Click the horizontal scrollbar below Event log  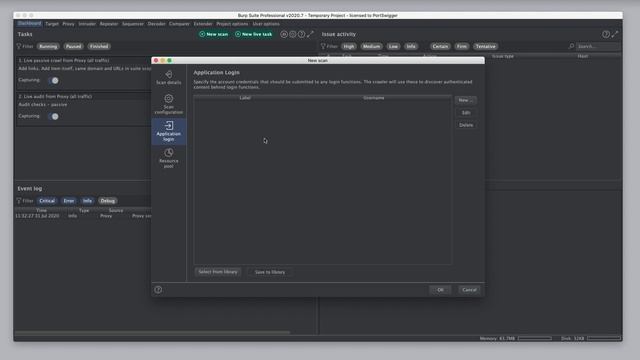[153, 333]
